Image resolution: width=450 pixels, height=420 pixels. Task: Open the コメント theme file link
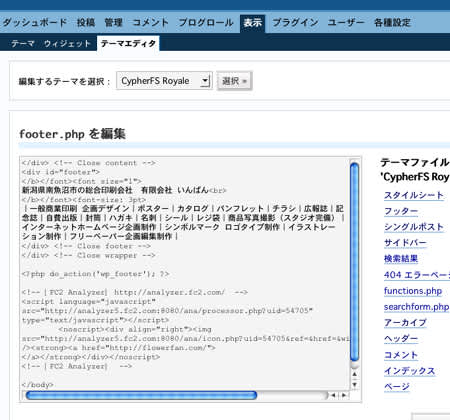[401, 355]
